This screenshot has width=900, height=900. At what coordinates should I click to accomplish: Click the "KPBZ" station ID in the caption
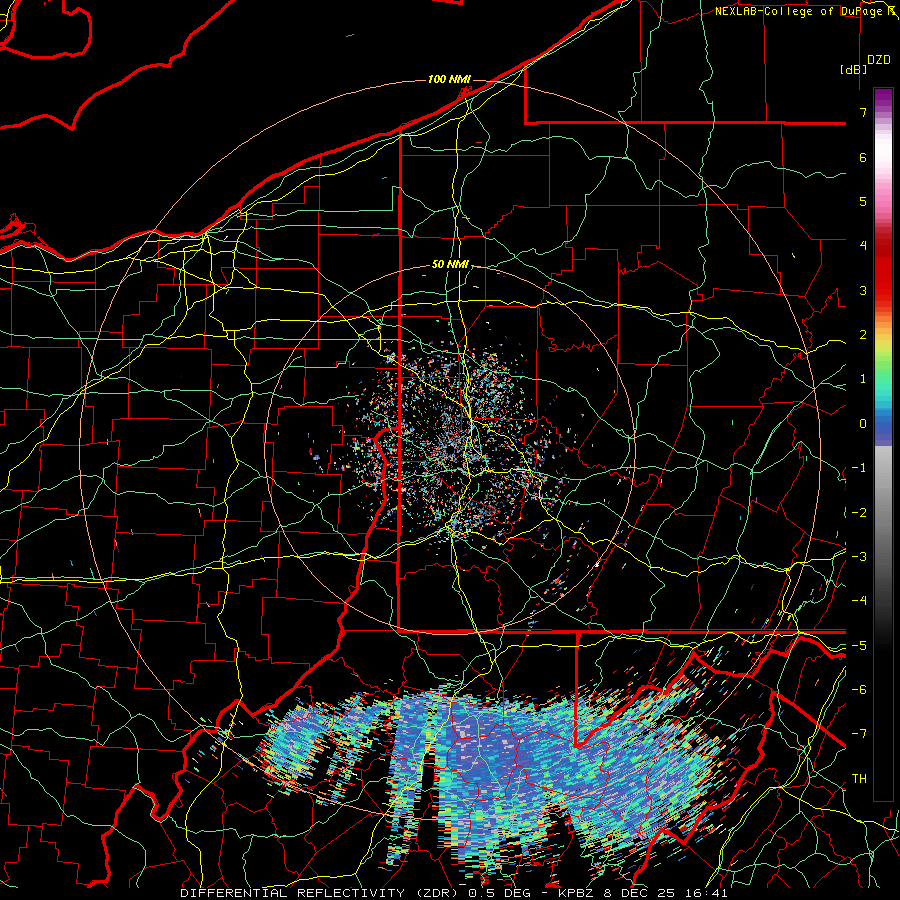(x=577, y=893)
